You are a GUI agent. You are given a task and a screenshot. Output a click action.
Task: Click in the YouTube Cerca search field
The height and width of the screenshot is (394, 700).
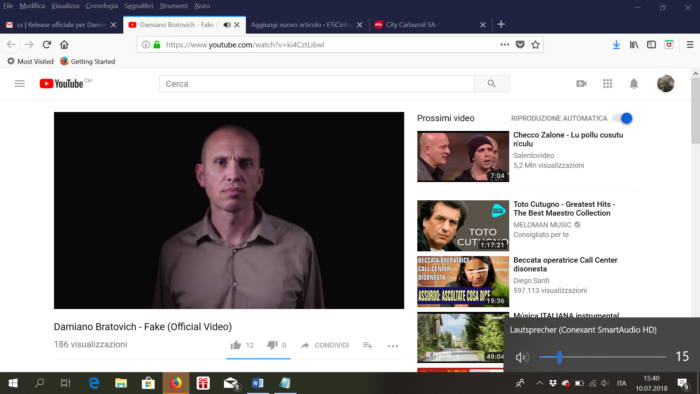click(317, 83)
